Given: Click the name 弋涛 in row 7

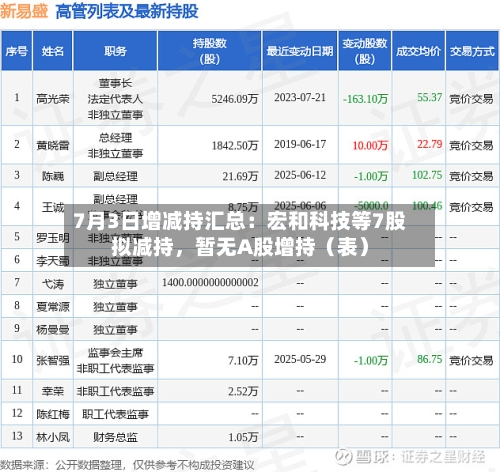Looking at the screenshot, I should point(53,284).
